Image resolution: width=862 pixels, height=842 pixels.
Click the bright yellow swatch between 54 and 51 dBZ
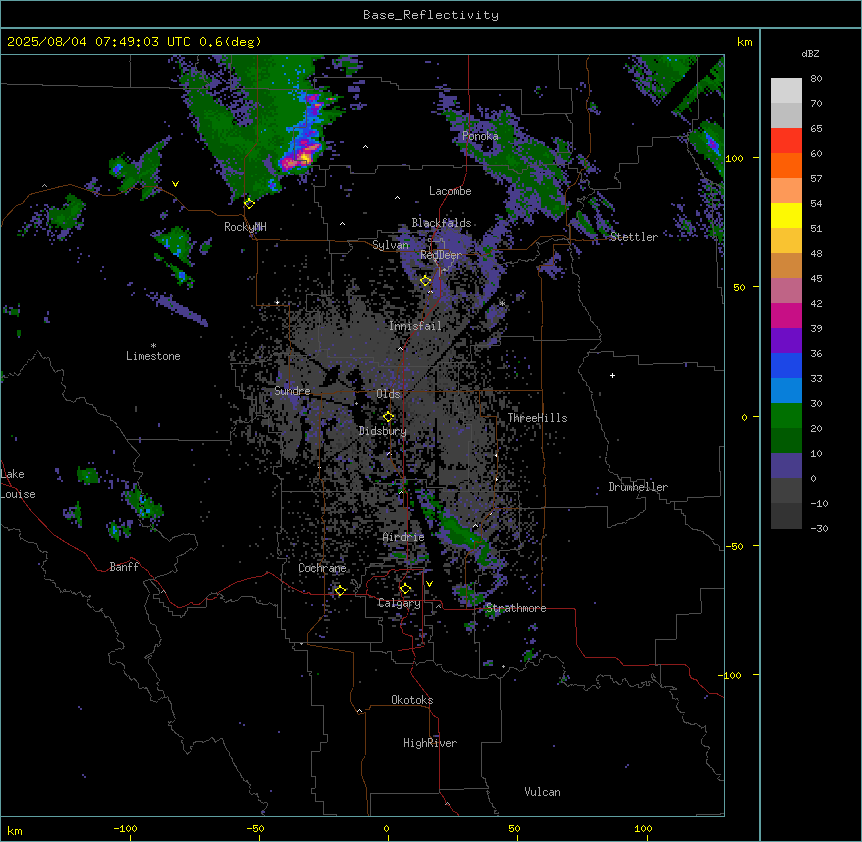[x=786, y=215]
